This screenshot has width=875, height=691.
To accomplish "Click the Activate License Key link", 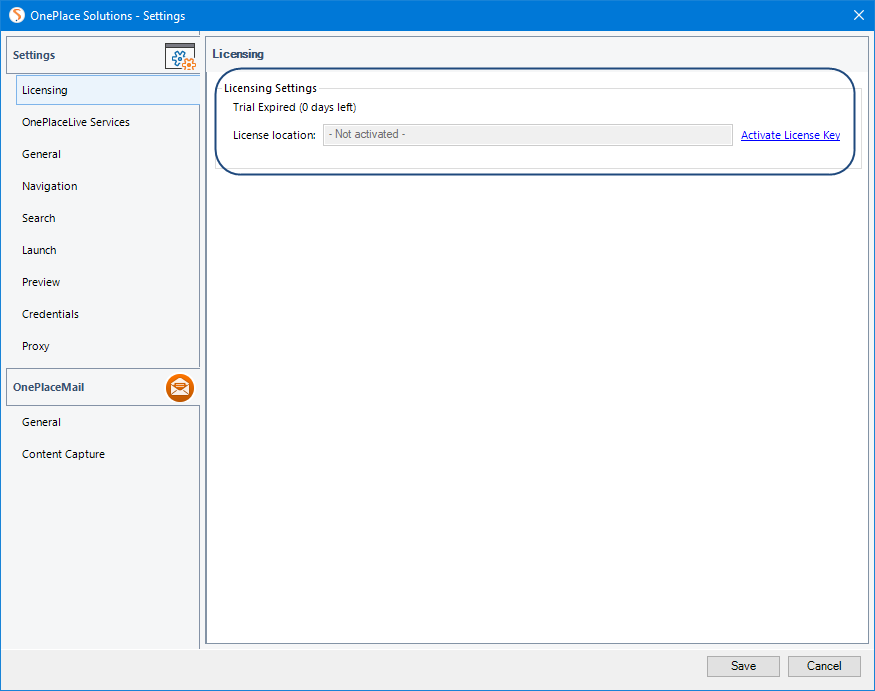I will pyautogui.click(x=790, y=135).
